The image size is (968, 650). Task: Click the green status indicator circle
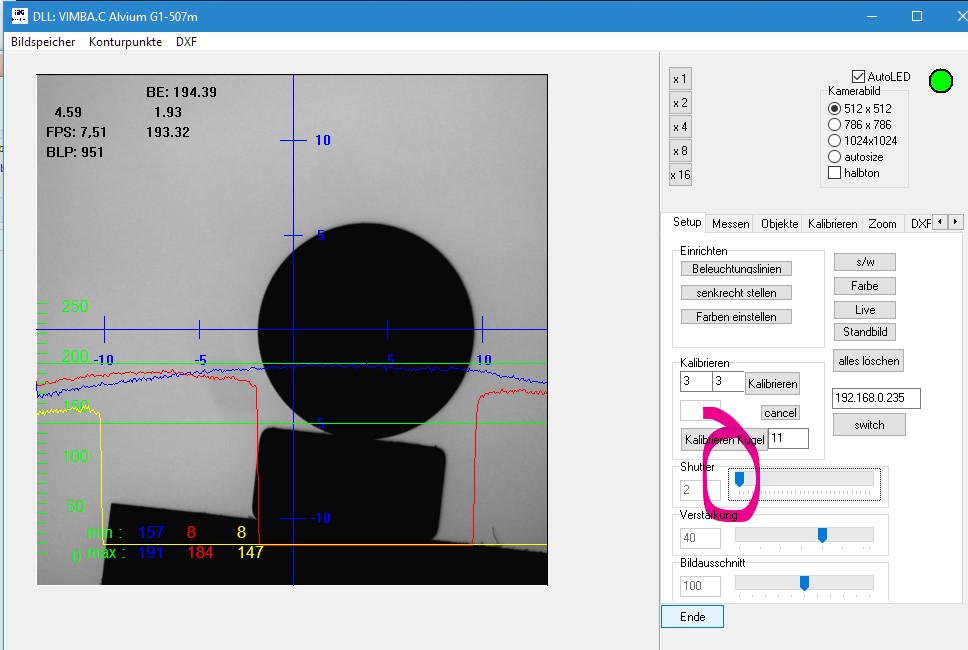940,81
